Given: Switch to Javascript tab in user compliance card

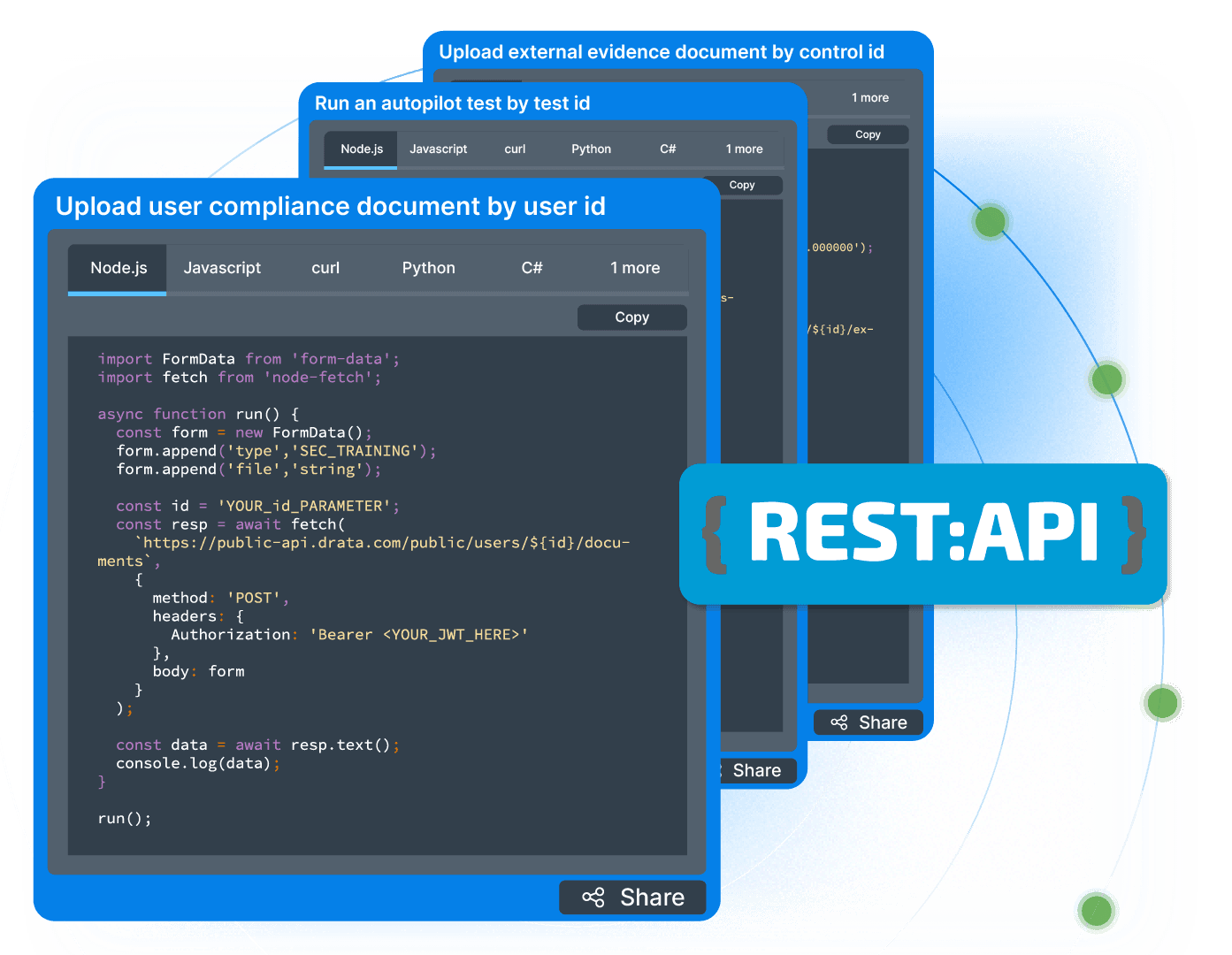Looking at the screenshot, I should point(222,268).
